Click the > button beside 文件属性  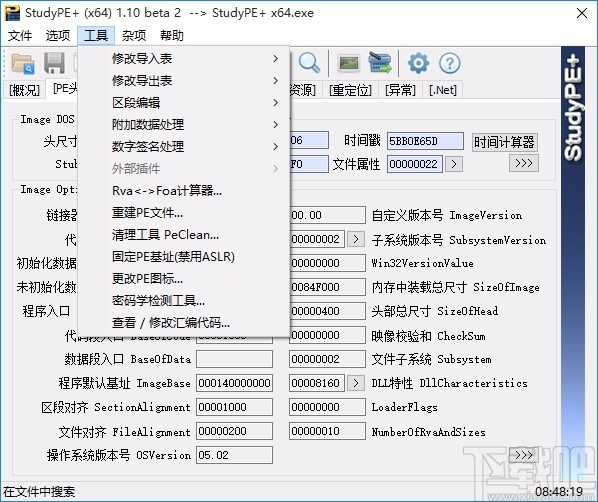click(x=454, y=164)
